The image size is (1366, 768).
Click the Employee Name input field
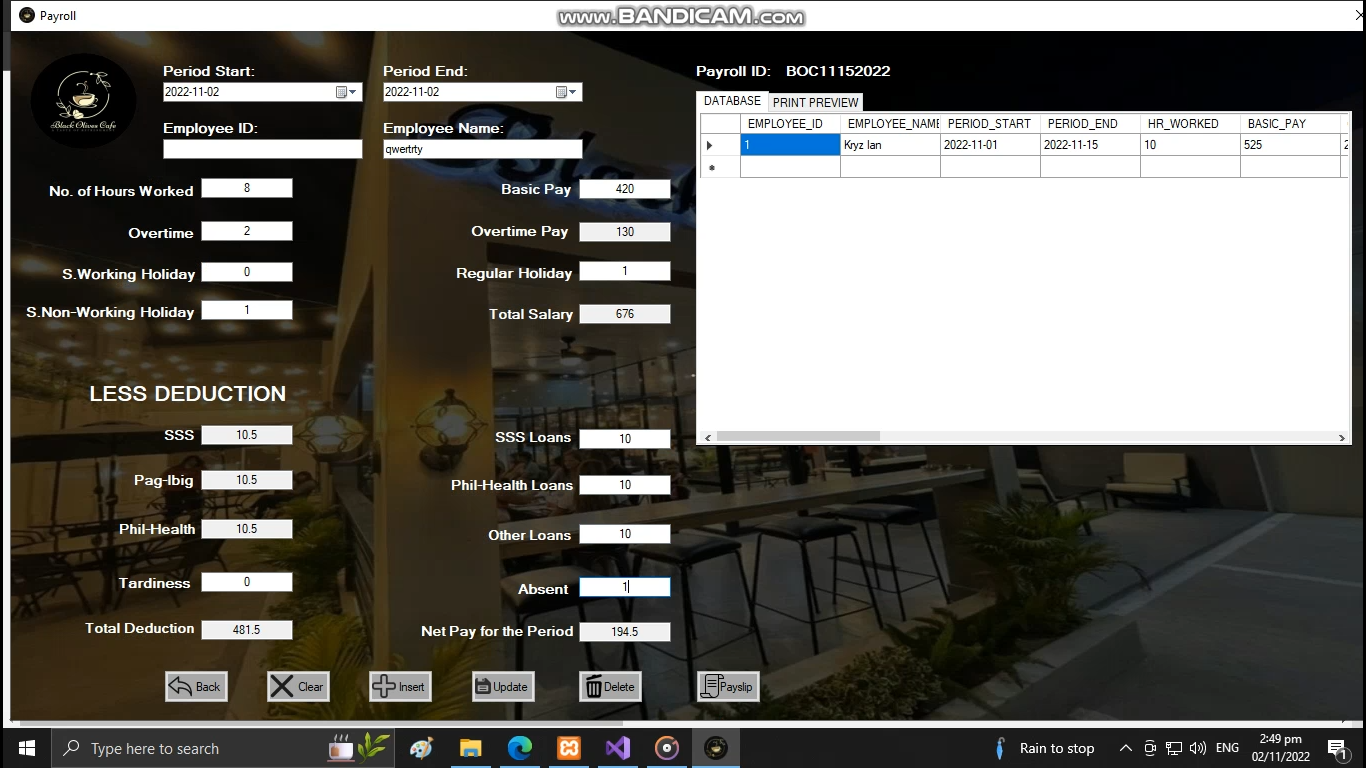coord(483,149)
